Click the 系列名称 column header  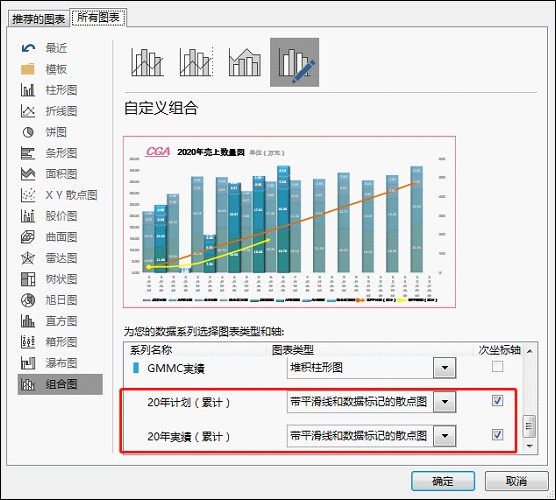click(151, 350)
